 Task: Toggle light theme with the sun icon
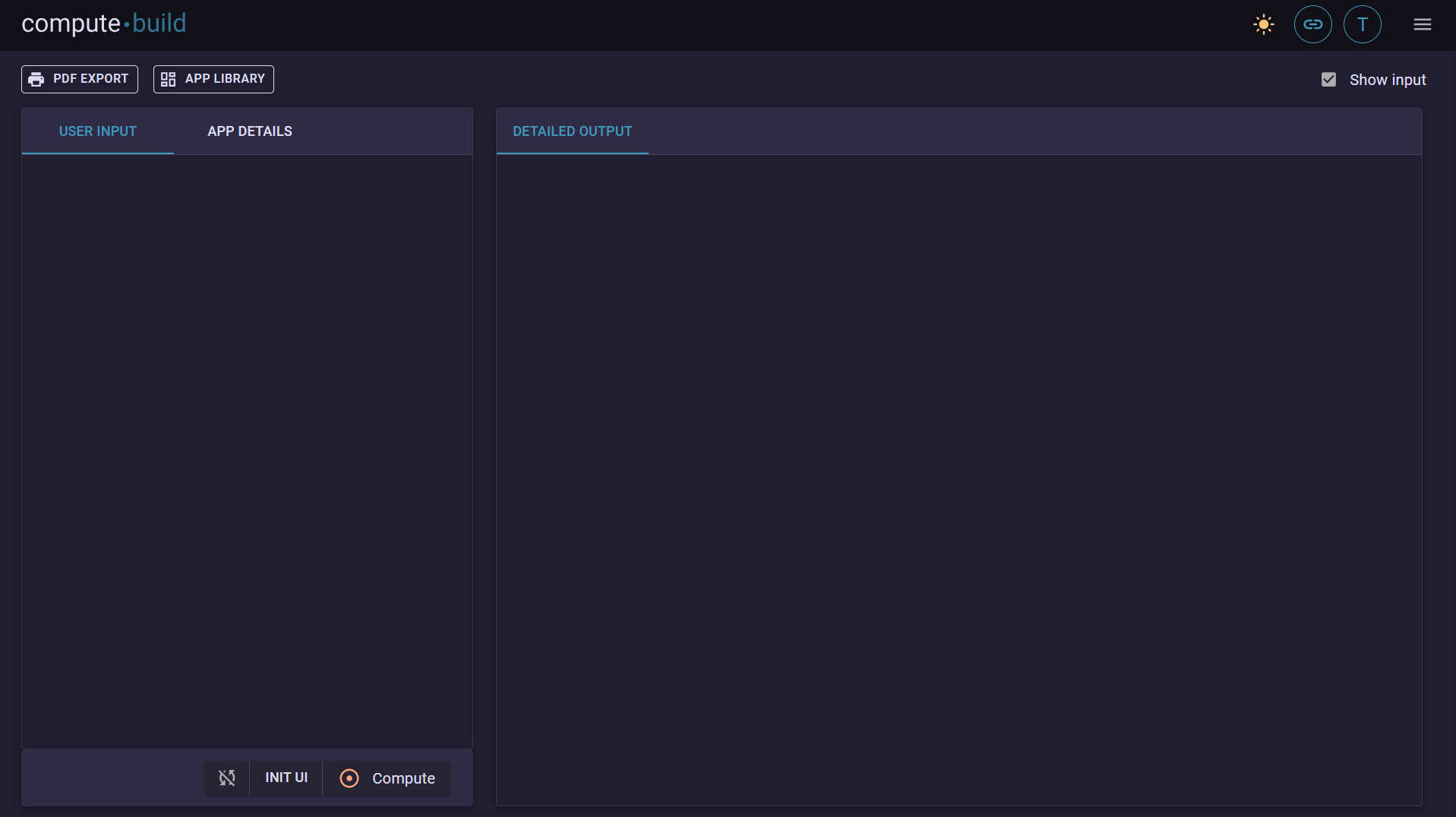[x=1262, y=24]
